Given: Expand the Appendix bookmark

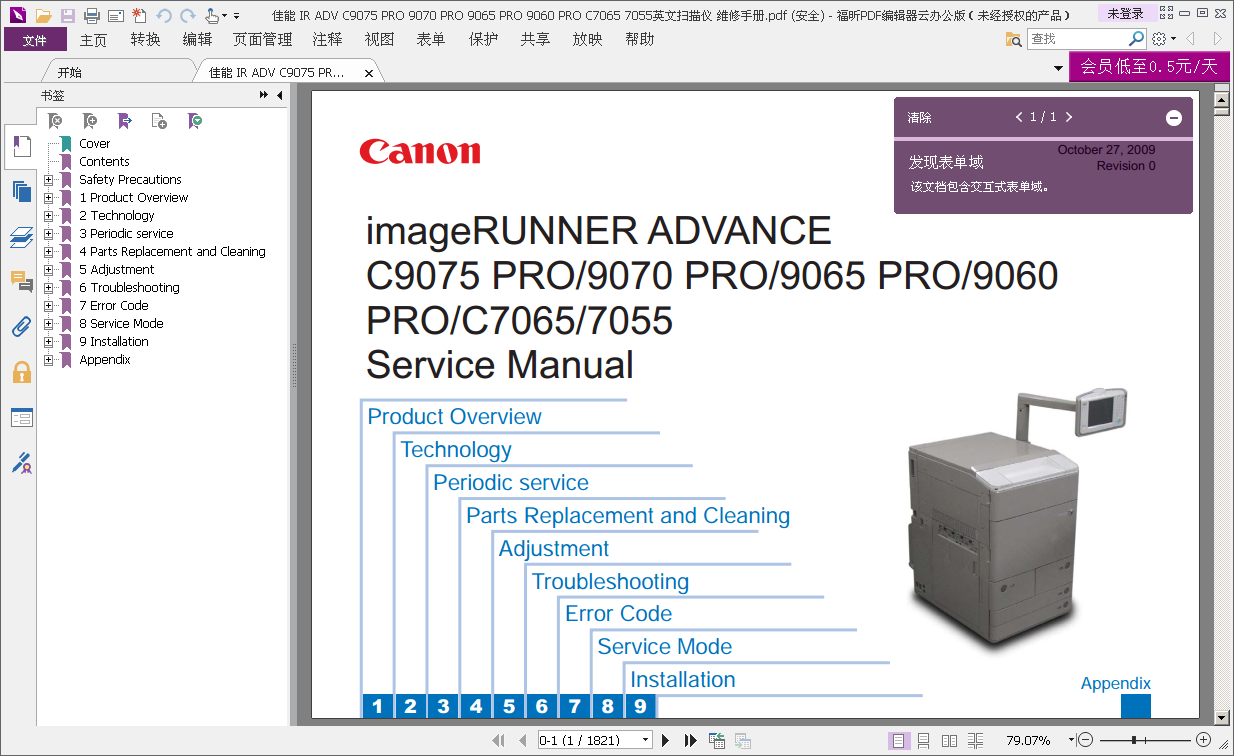Looking at the screenshot, I should point(48,360).
